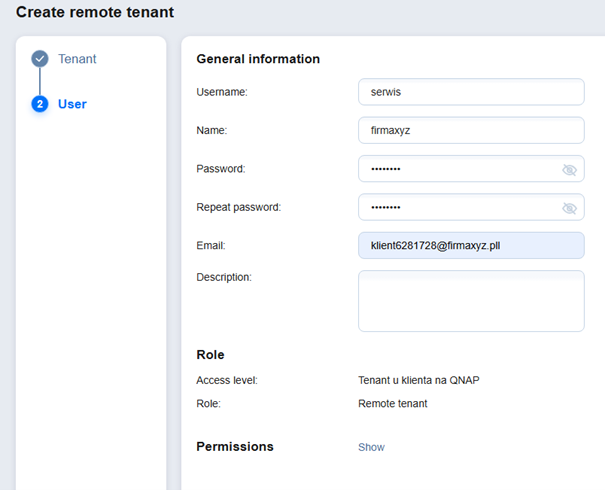Click the 'Username:' field label
This screenshot has width=605, height=490.
[x=222, y=92]
